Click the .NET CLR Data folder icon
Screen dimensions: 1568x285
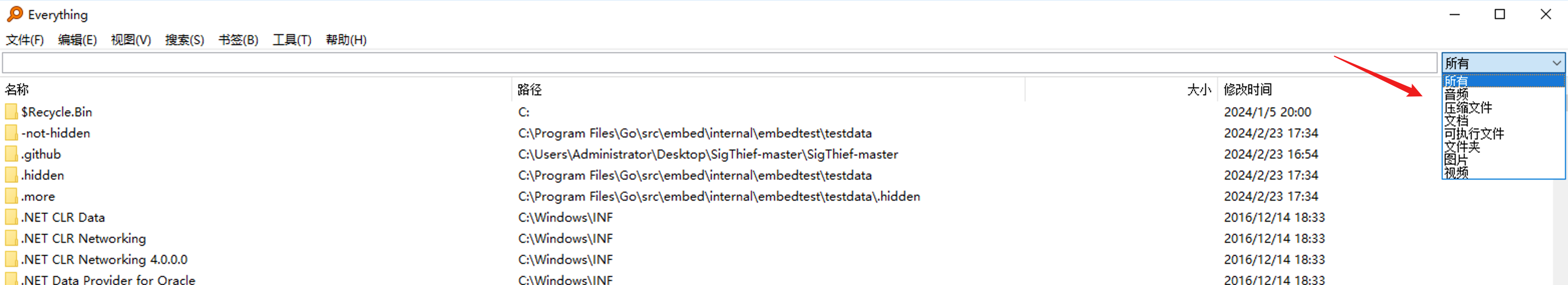point(11,217)
